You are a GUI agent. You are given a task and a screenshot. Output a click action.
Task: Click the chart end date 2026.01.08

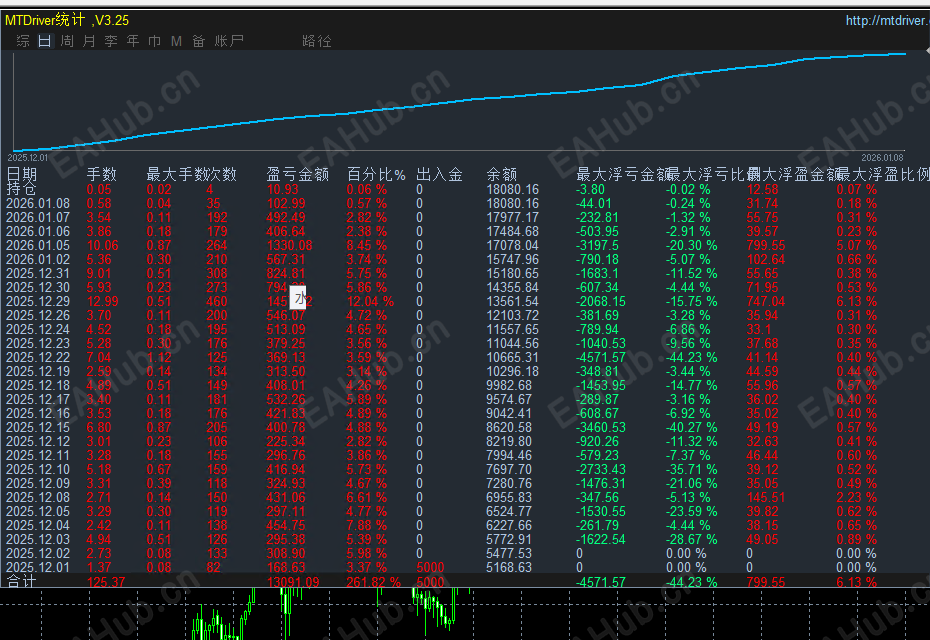(x=882, y=158)
